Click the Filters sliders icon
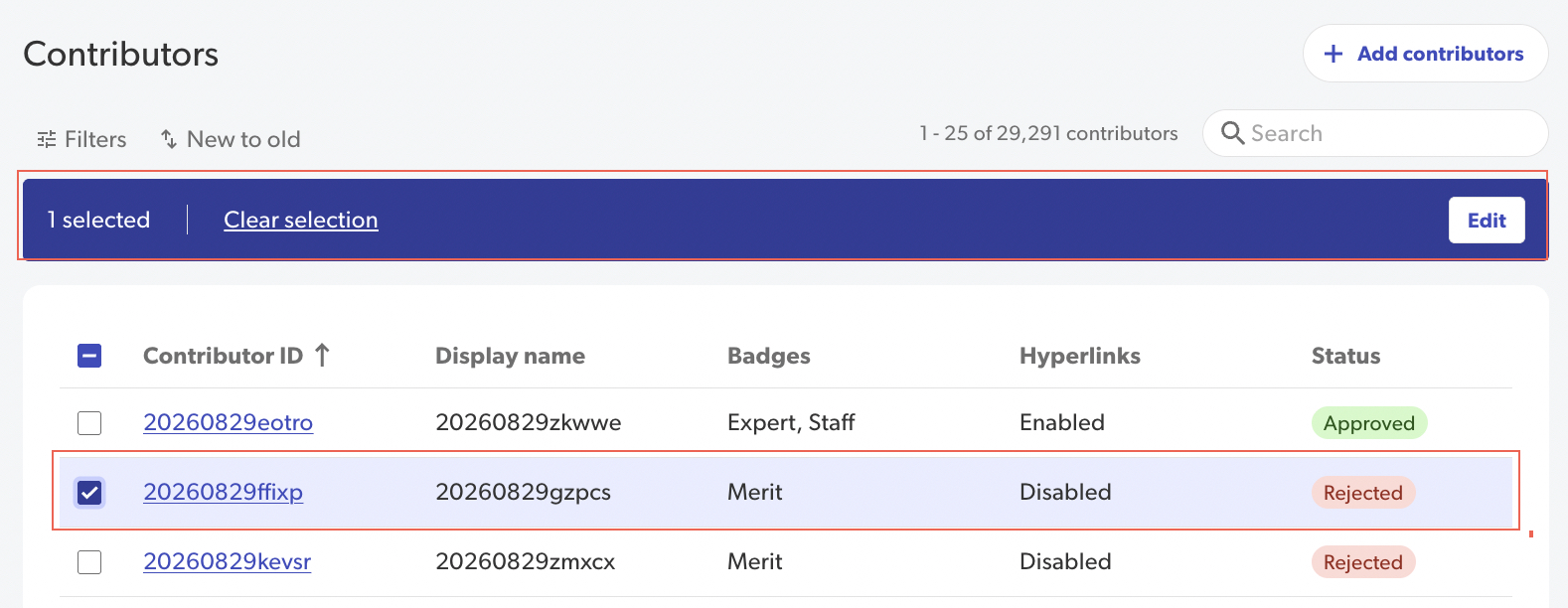This screenshot has width=1568, height=608. (x=47, y=139)
